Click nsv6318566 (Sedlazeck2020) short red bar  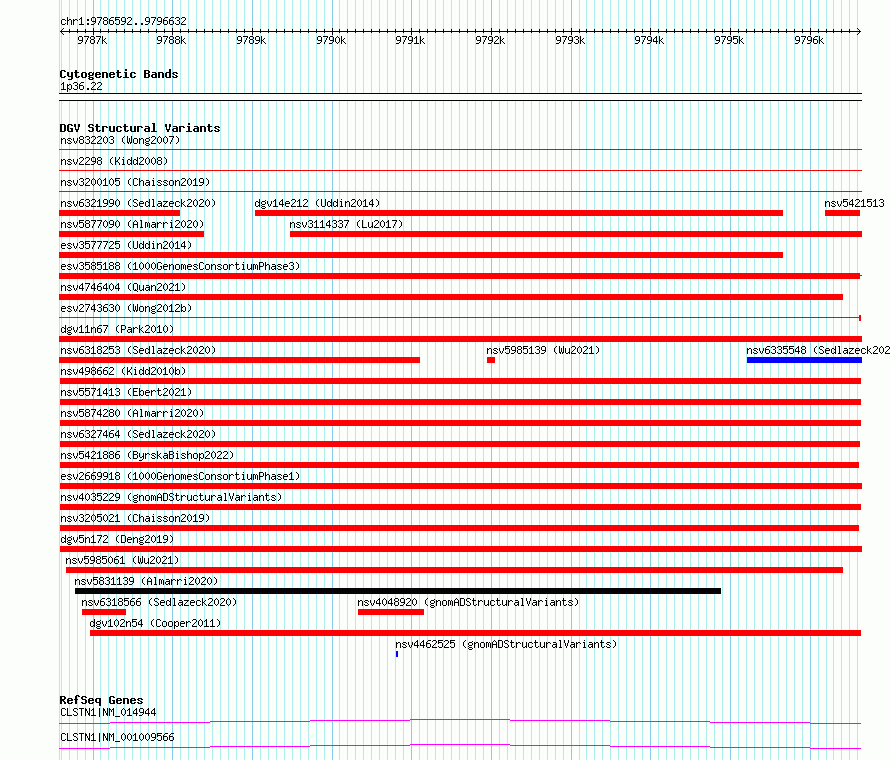point(104,612)
